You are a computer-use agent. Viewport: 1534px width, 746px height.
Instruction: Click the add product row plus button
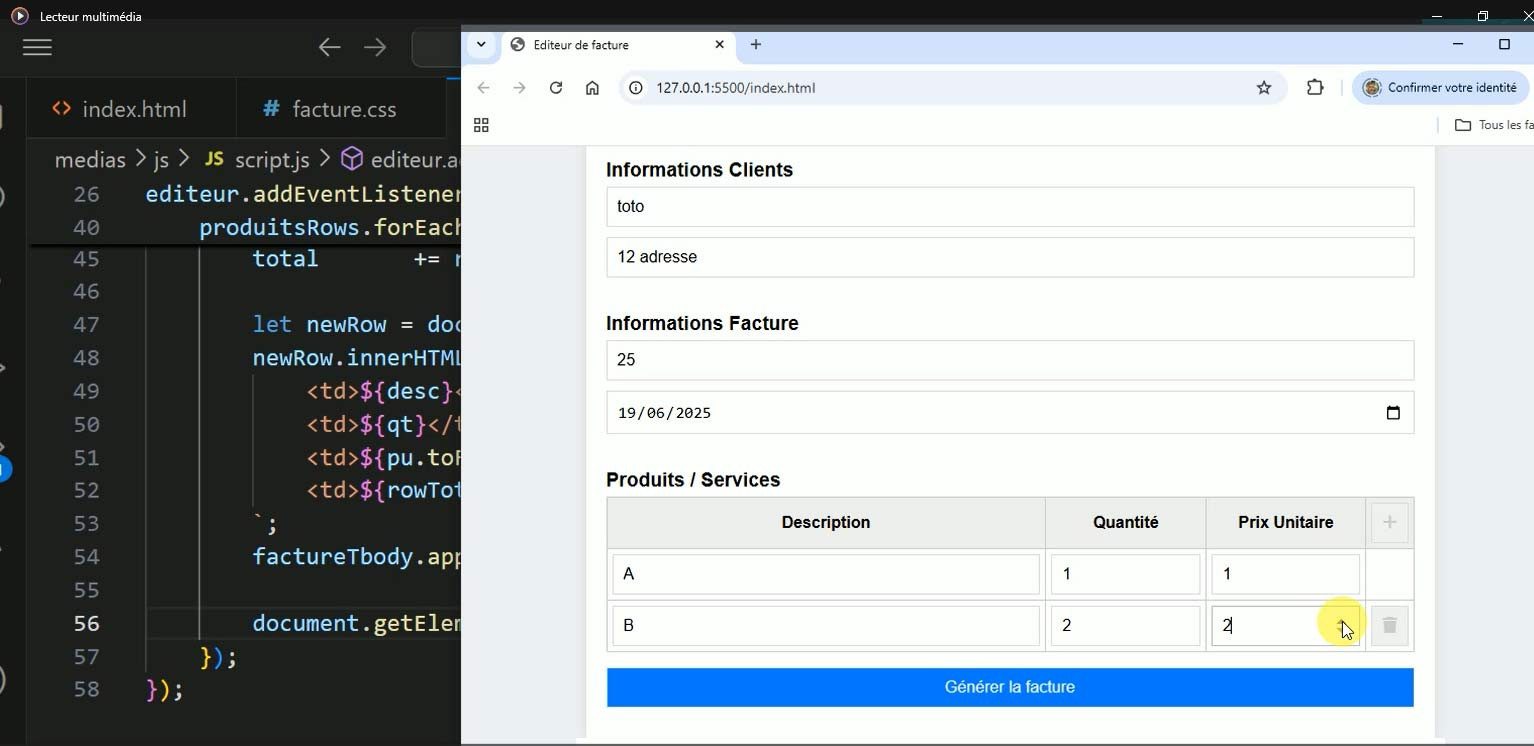click(1389, 522)
